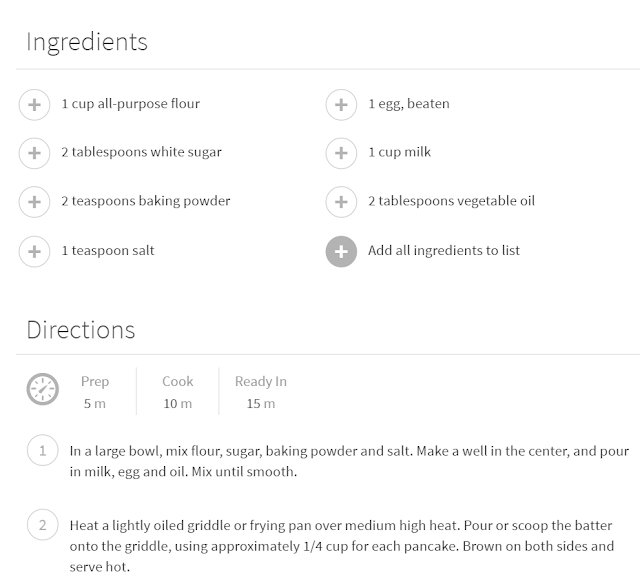Click the Ingredients heading
The width and height of the screenshot is (640, 577).
(87, 42)
